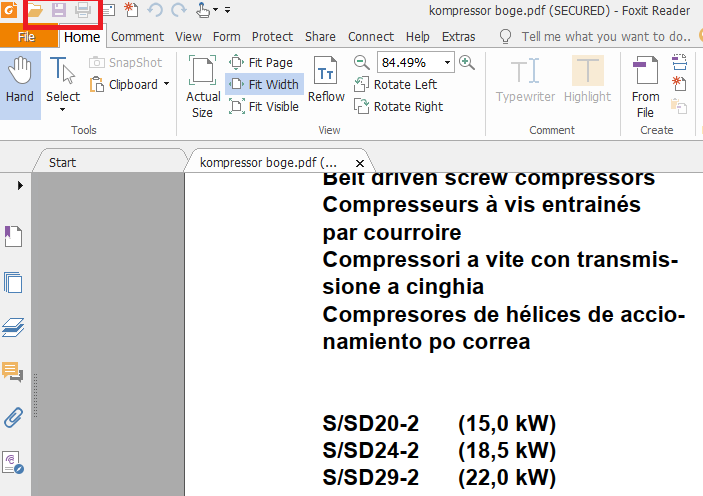Click Rotate Left
This screenshot has height=496, width=703.
[x=395, y=84]
